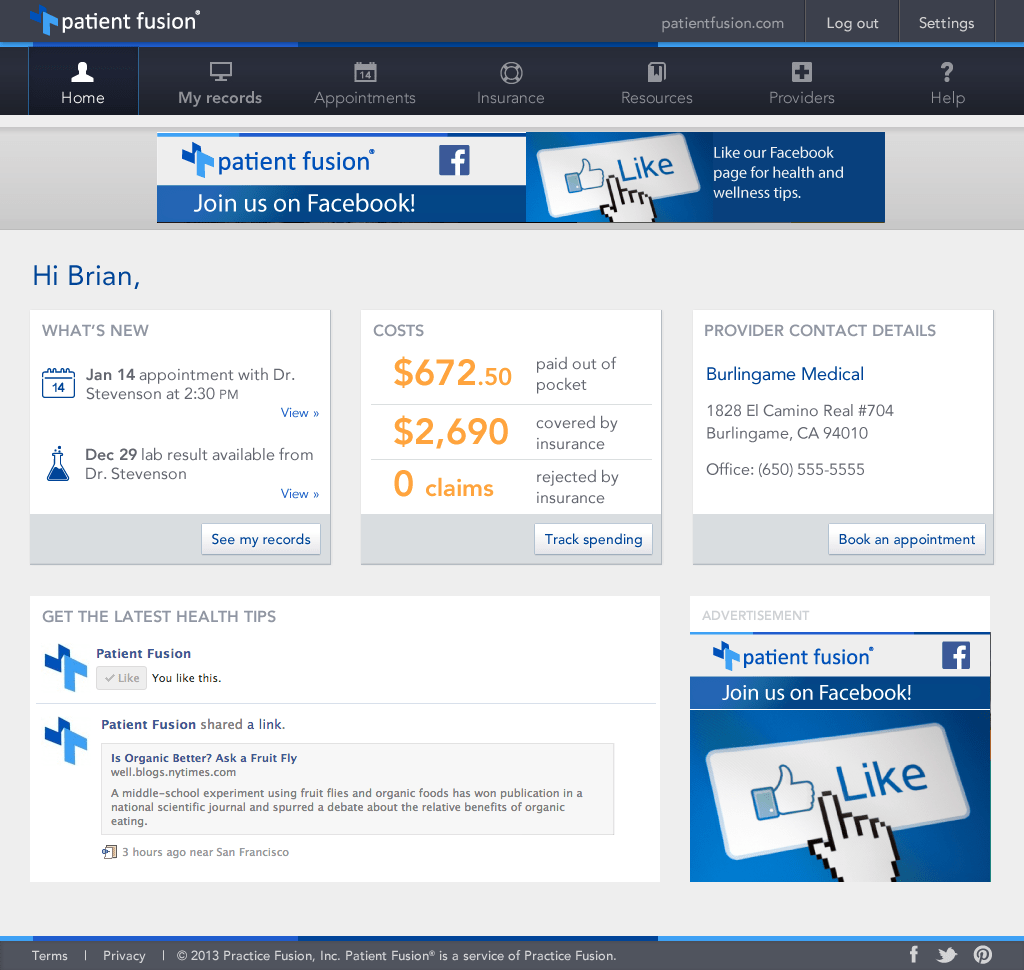Click Terms in the footer

pyautogui.click(x=50, y=955)
